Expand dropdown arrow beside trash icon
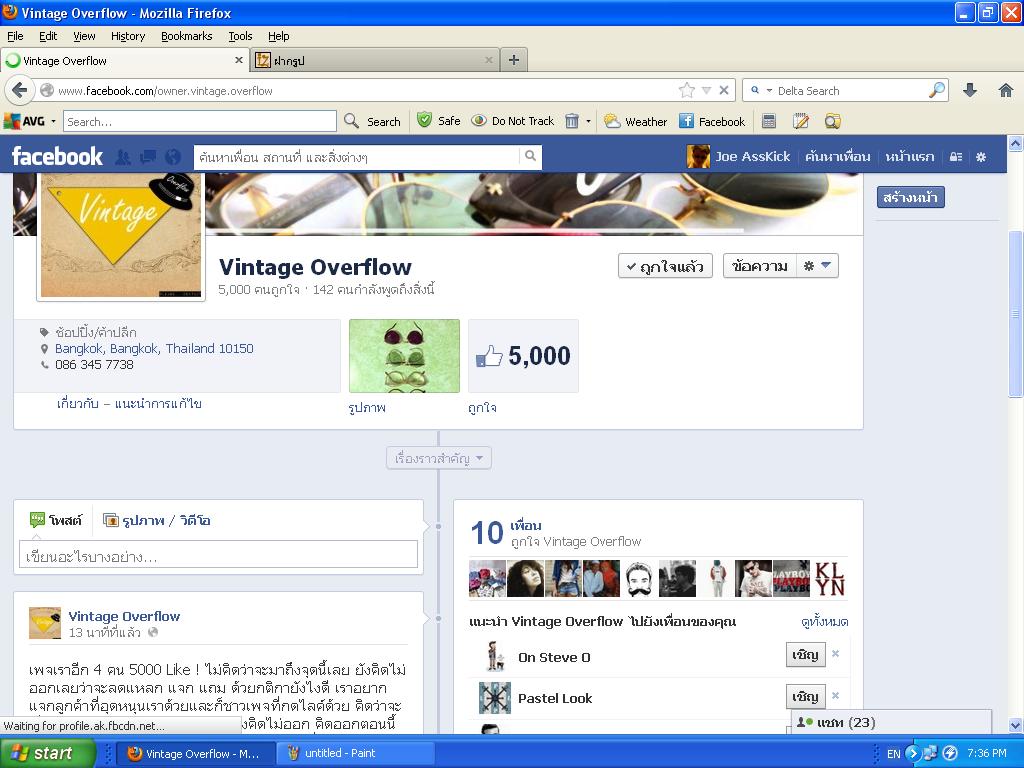This screenshot has height=768, width=1024. [x=588, y=121]
